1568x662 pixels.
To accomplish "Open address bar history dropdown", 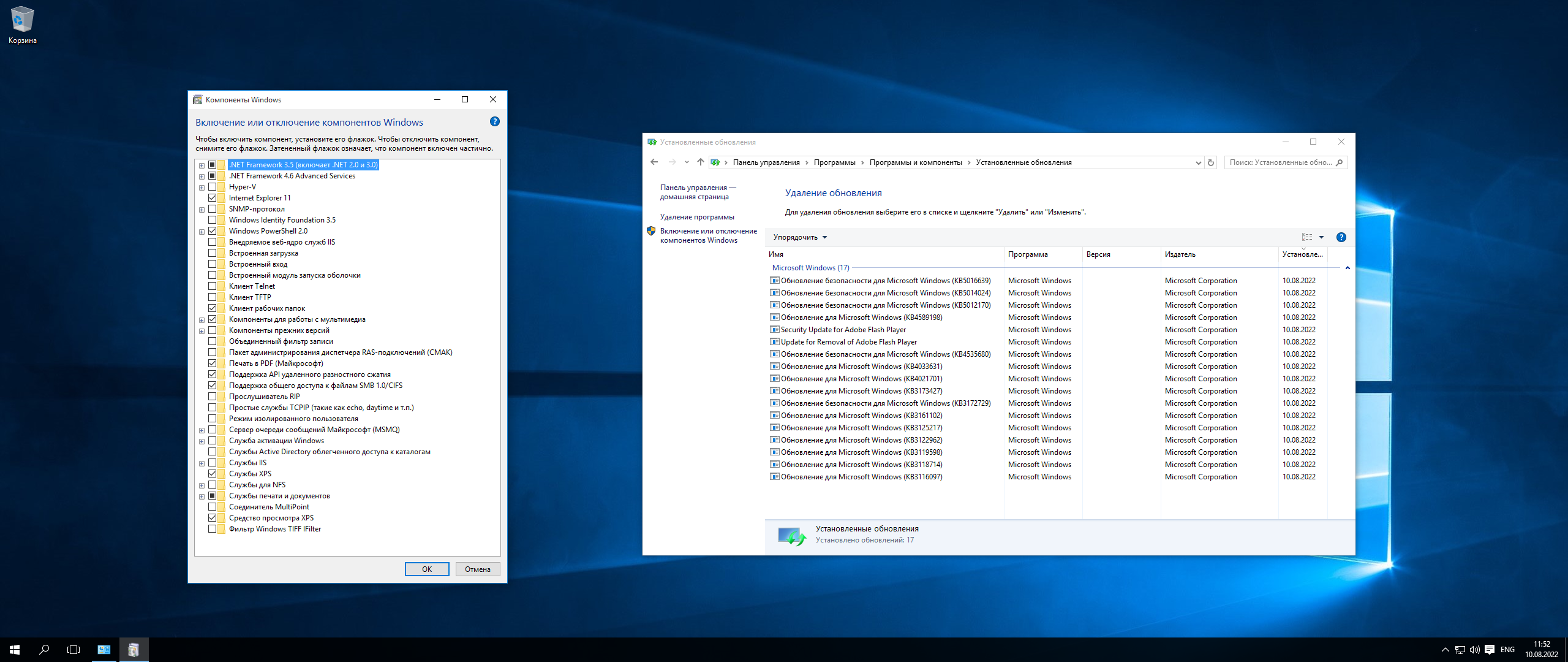I will click(1199, 162).
